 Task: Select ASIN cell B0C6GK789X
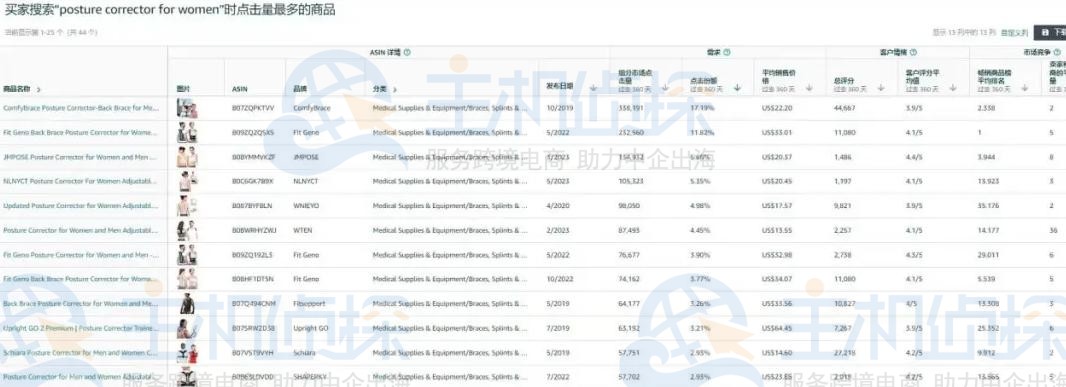[x=252, y=182]
